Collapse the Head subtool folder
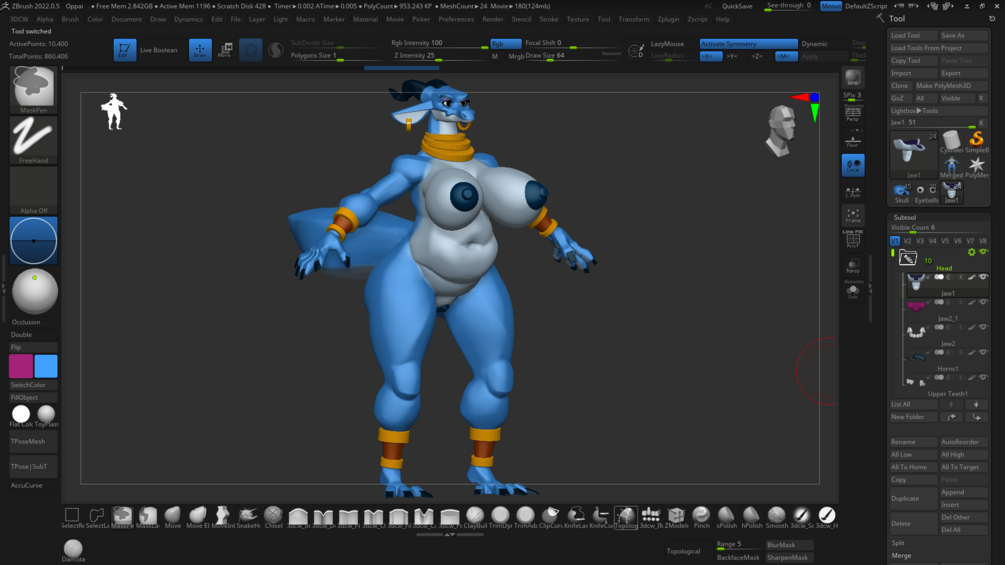1005x565 pixels. click(x=908, y=258)
